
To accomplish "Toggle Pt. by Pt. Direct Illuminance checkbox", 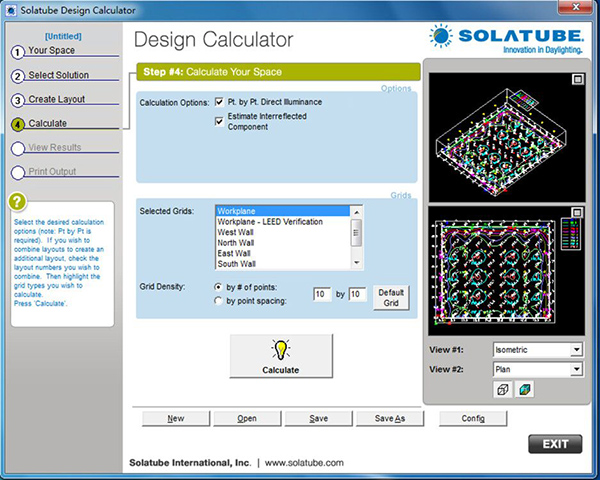I will (x=220, y=102).
